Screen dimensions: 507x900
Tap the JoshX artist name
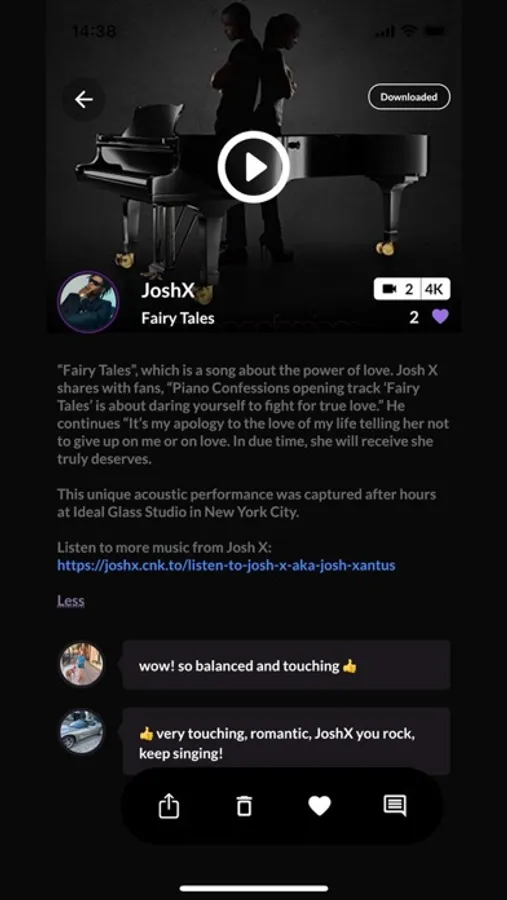click(x=168, y=290)
